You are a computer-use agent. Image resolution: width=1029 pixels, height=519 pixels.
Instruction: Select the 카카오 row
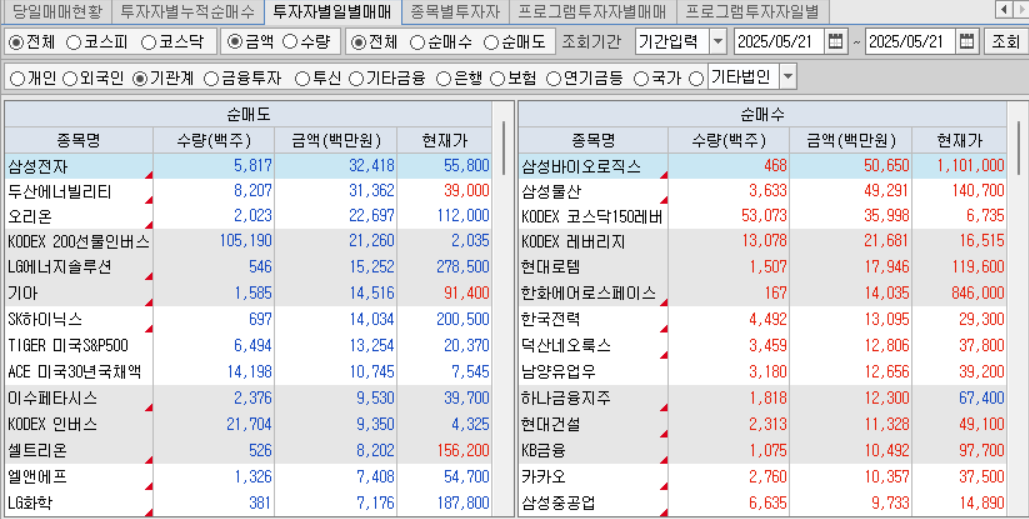tap(763, 477)
